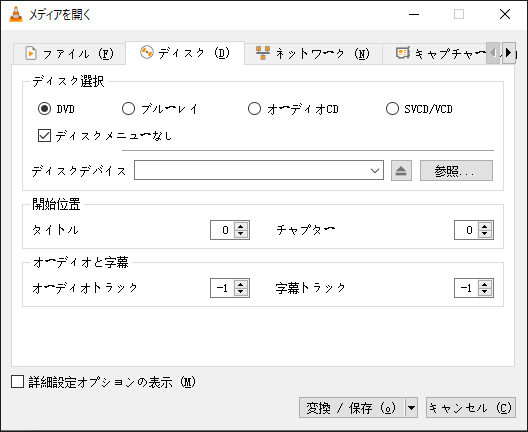This screenshot has height=432, width=528.
Task: Increase the タイトル spinner value
Action: pos(241,227)
